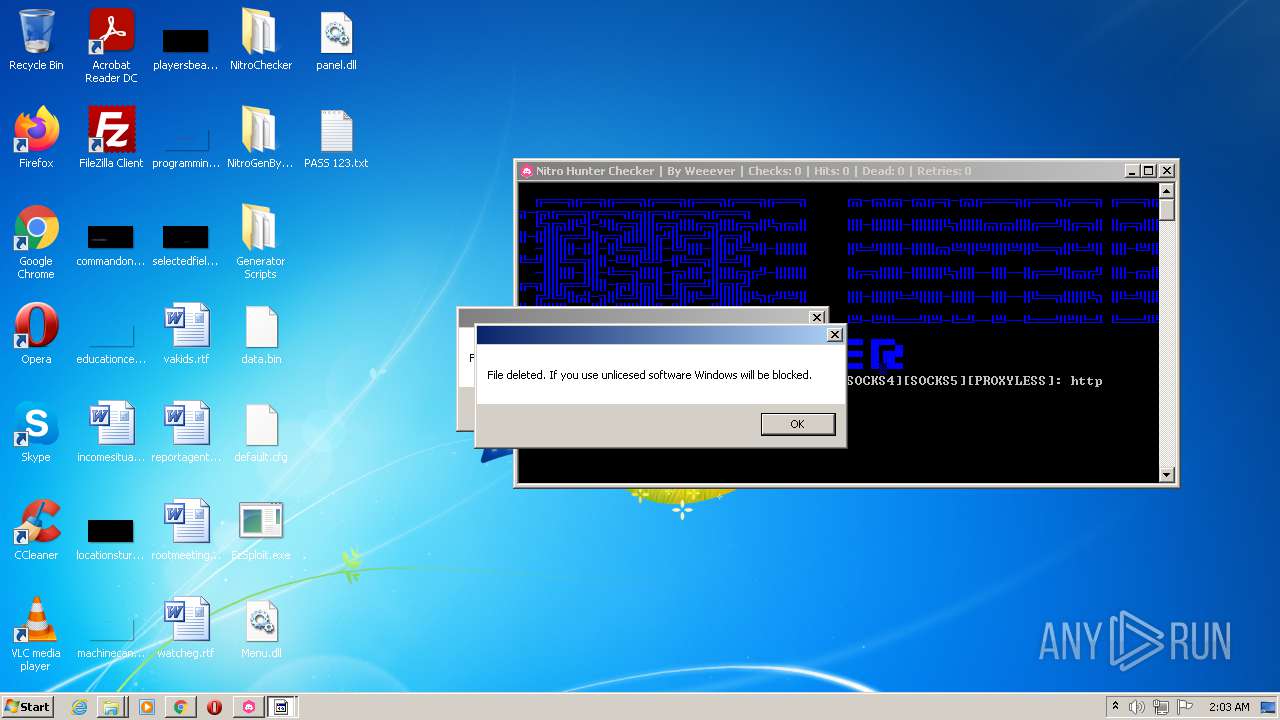Select Acrobat Reader DC desktop shortcut
Viewport: 1280px width, 720px height.
111,46
